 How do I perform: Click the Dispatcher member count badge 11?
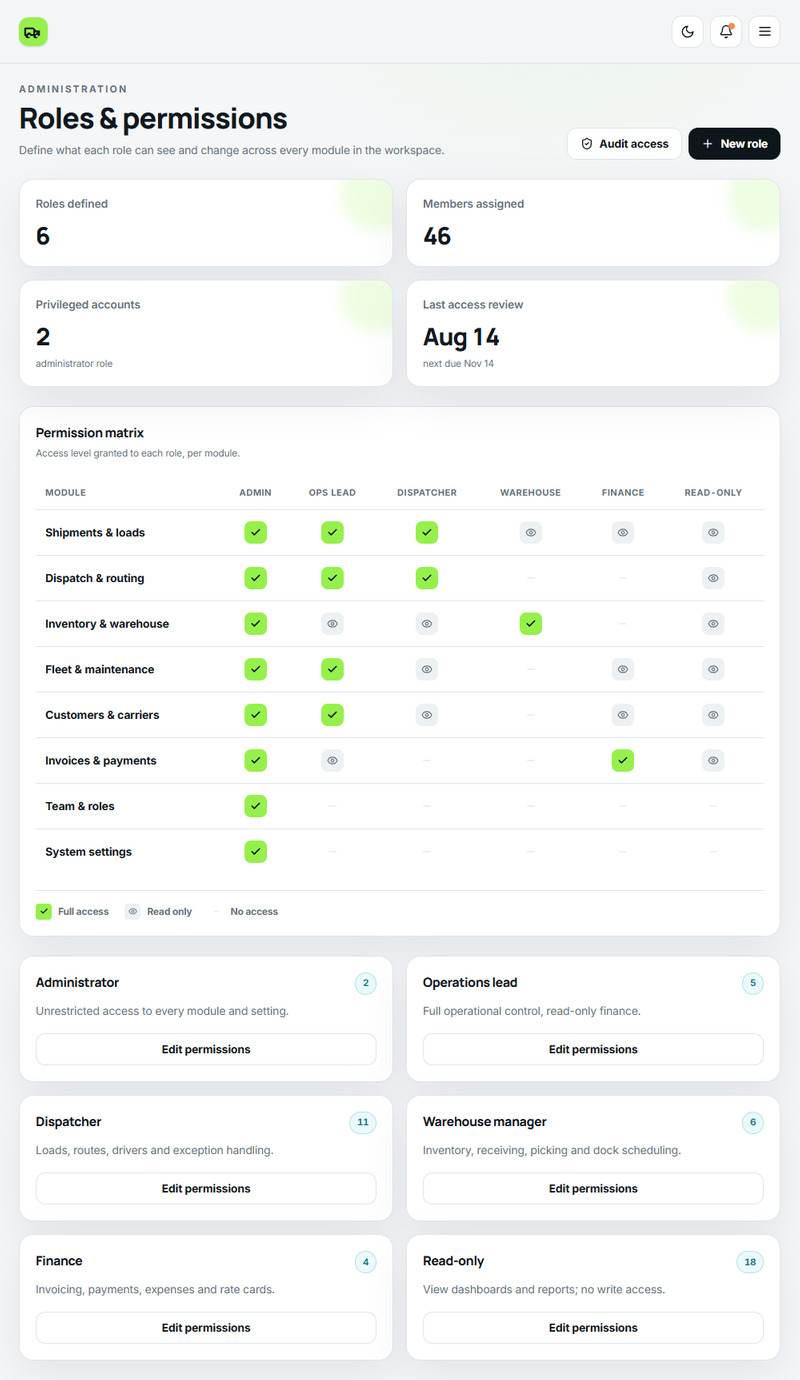click(x=363, y=1123)
